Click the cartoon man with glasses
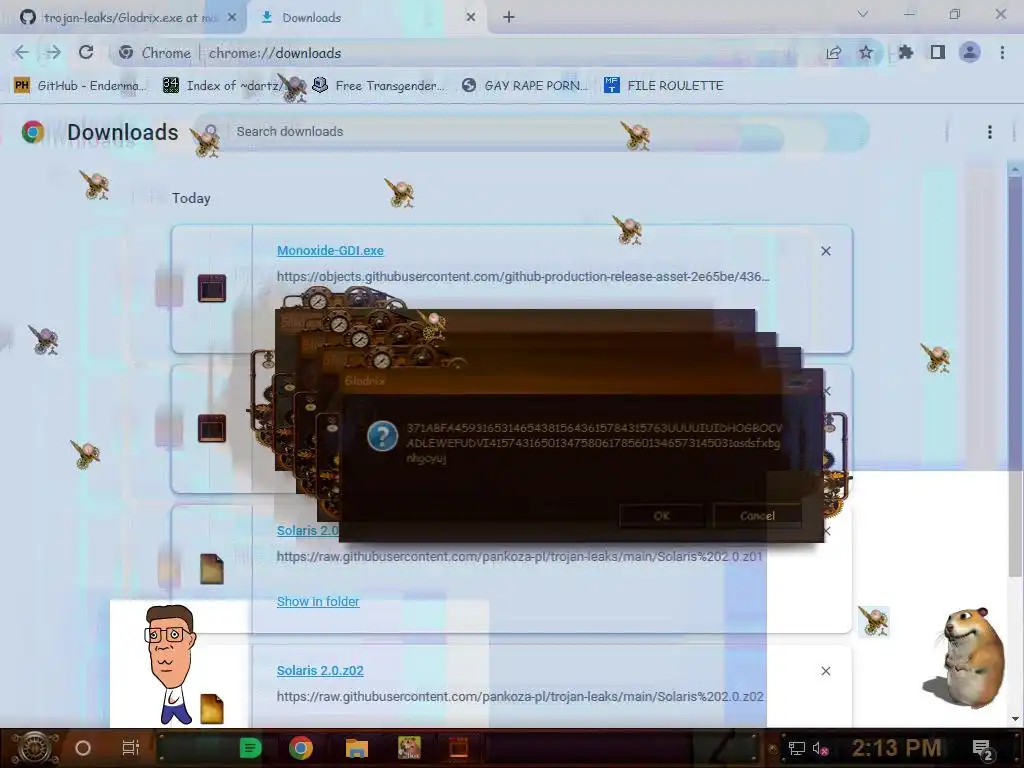This screenshot has width=1024, height=768. coord(171,664)
